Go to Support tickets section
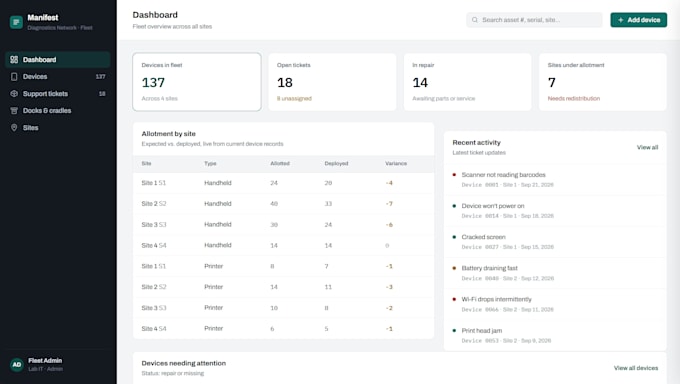The height and width of the screenshot is (384, 680). click(x=58, y=94)
